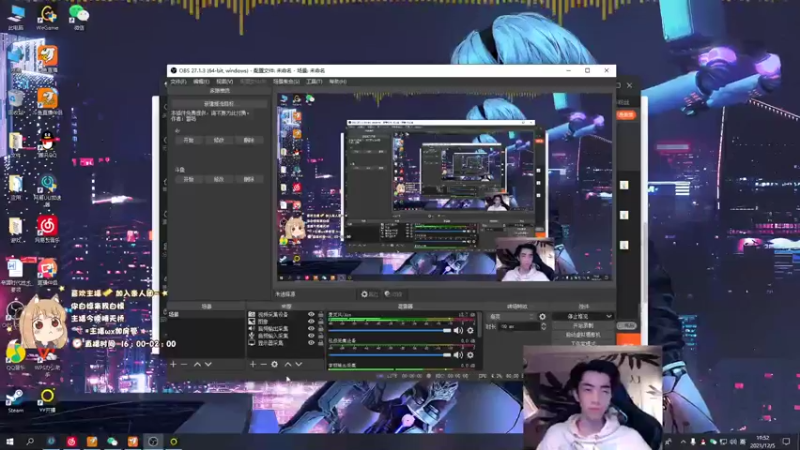The width and height of the screenshot is (800, 450).
Task: Toggle visibility eye for 图像 source
Action: (x=311, y=322)
